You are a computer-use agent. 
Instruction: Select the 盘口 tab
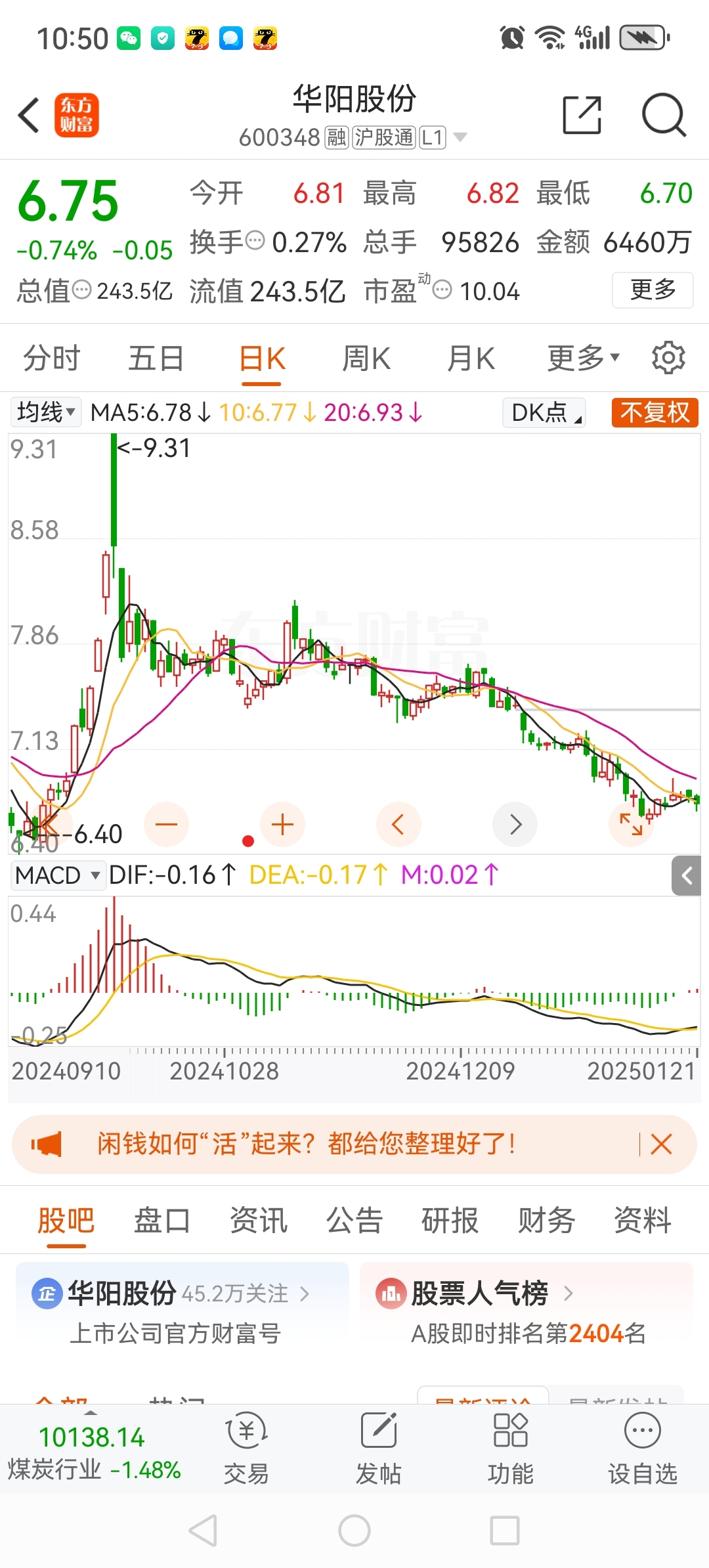(x=162, y=1221)
